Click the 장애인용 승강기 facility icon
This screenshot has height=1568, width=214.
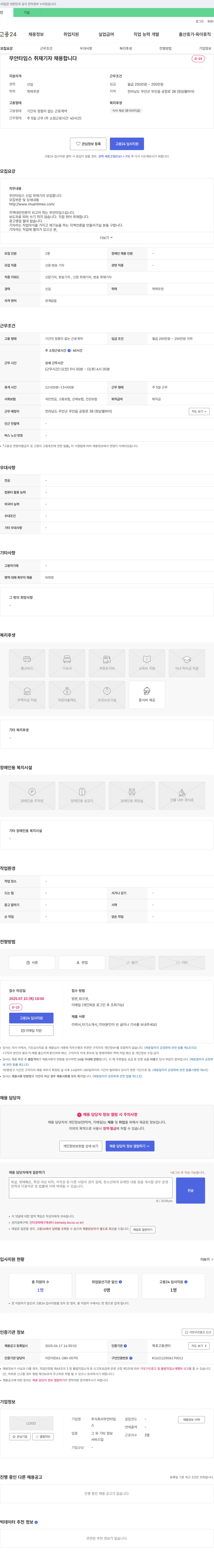coord(82,795)
